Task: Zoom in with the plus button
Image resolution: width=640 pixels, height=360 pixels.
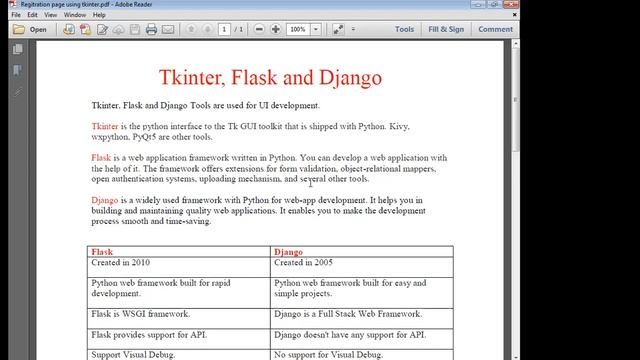Action: tap(276, 29)
